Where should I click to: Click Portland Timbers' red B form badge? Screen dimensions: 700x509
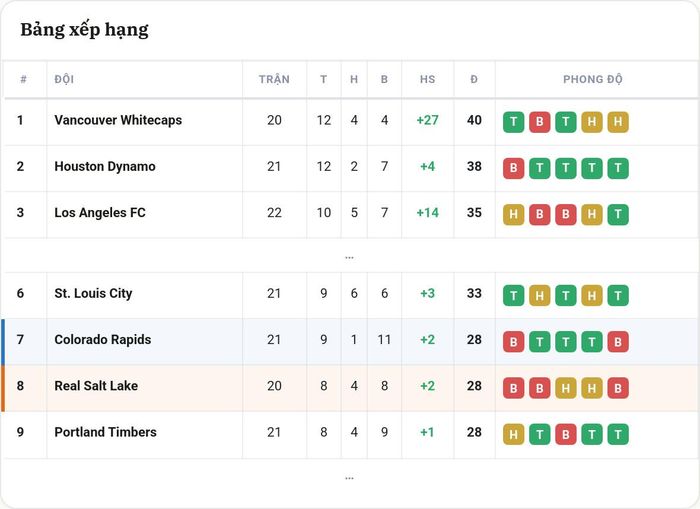tap(566, 434)
